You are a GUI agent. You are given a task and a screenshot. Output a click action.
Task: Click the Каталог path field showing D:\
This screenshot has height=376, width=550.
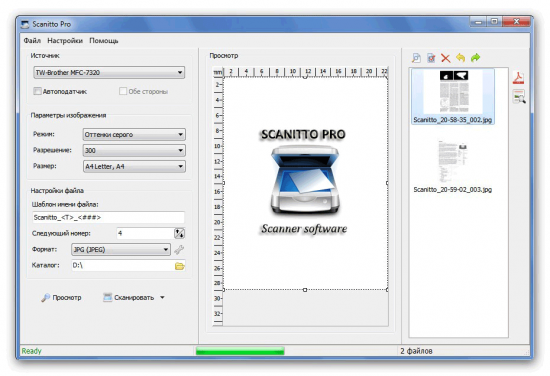122,266
